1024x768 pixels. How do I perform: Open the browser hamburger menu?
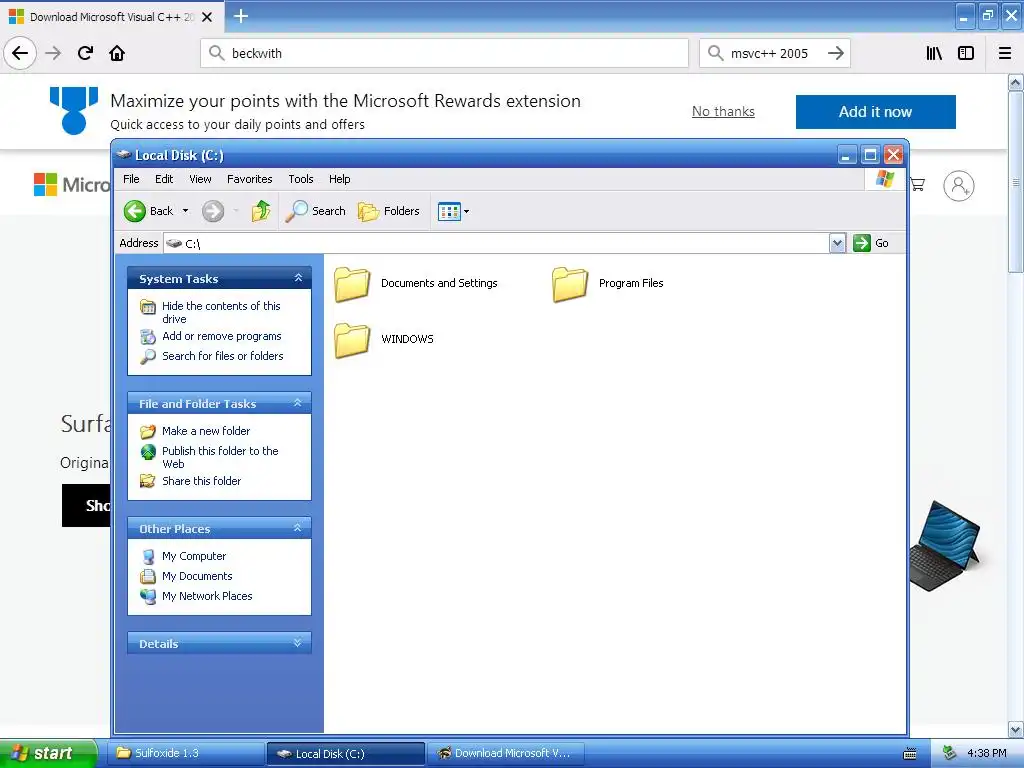tap(1005, 53)
